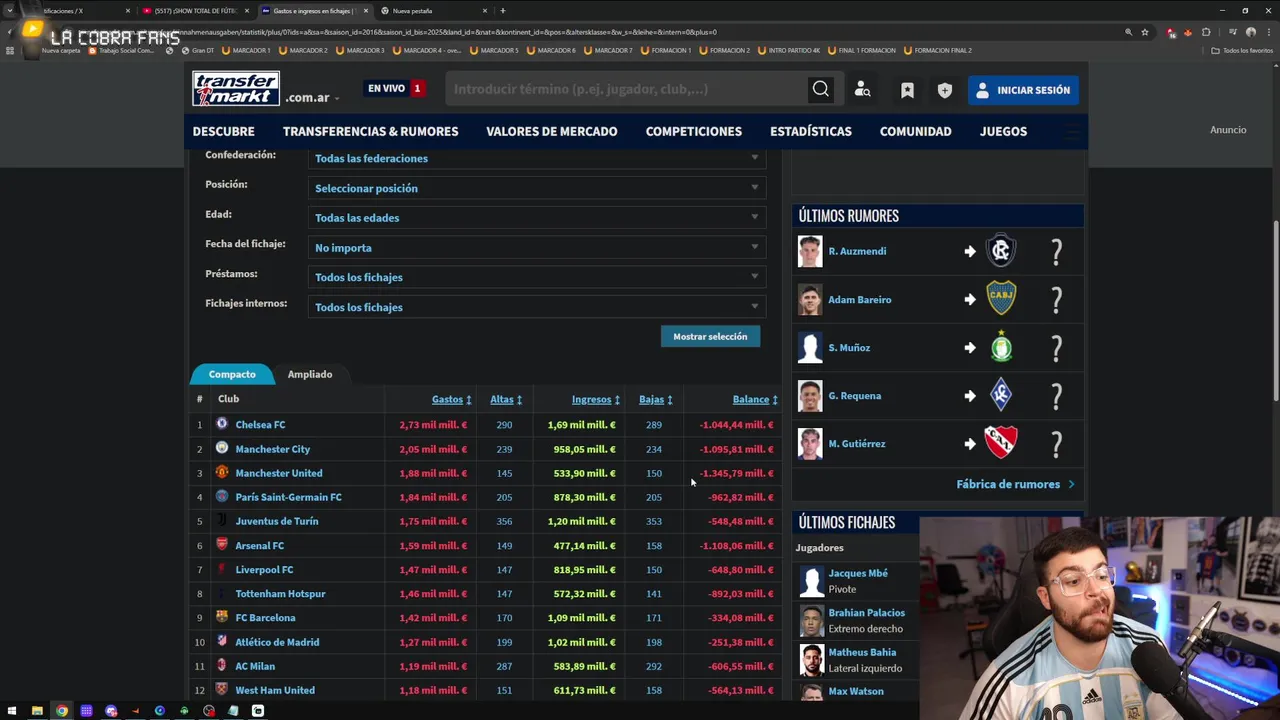
Task: Click INICIAR SESIÓN button
Action: (x=1023, y=90)
